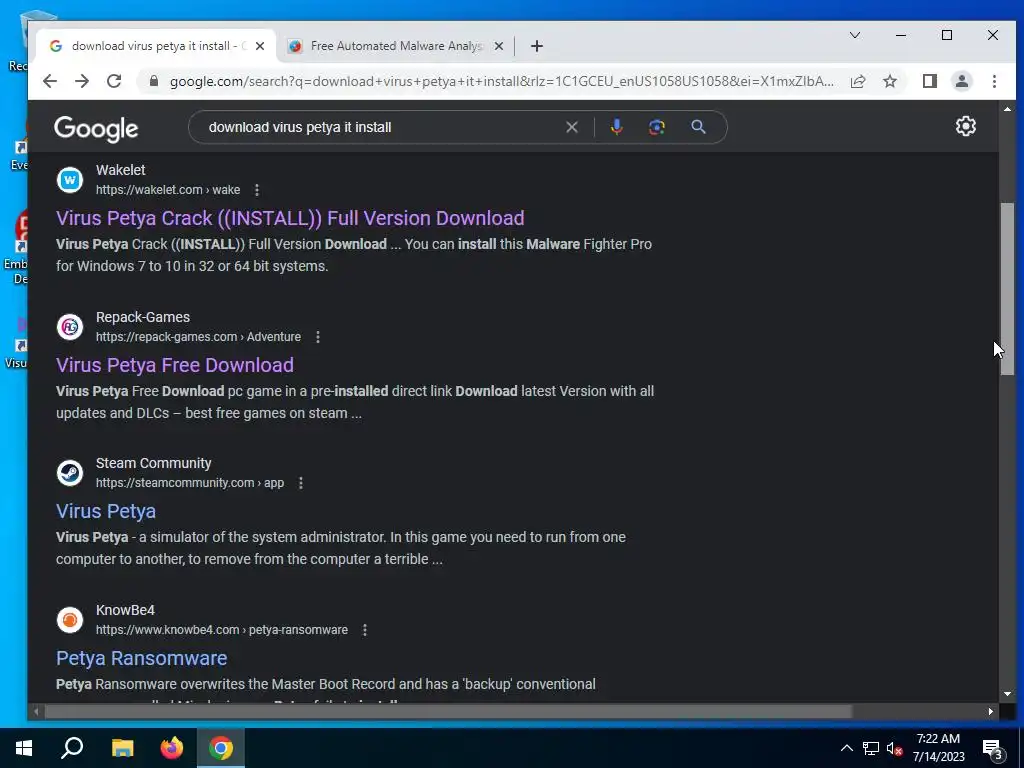Screen dimensions: 1024x768
Task: Click the Steam Community favicon
Action: pos(70,473)
